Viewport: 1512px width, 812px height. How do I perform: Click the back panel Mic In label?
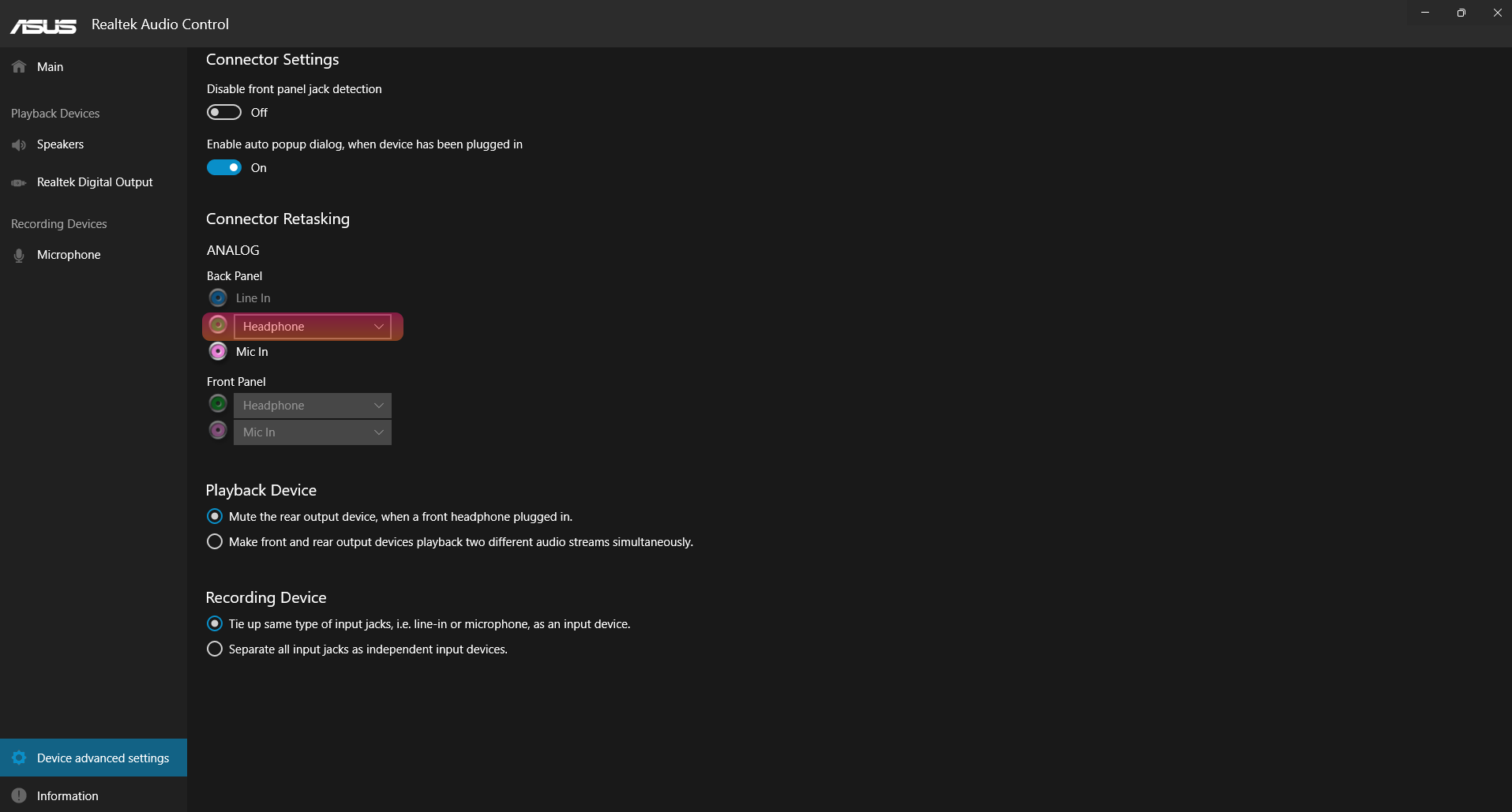[252, 351]
